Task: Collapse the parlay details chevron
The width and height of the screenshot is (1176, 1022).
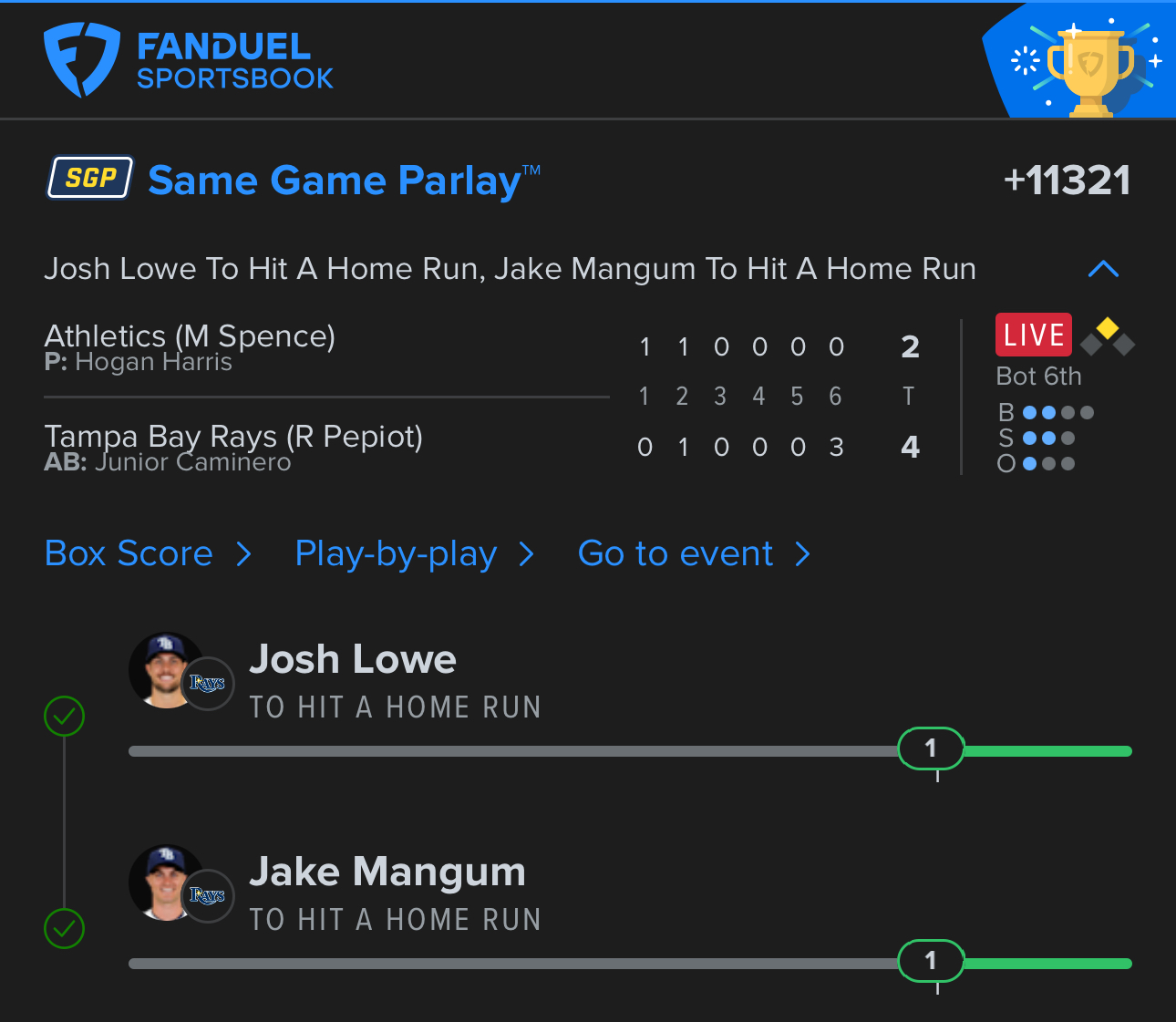Action: [1103, 269]
